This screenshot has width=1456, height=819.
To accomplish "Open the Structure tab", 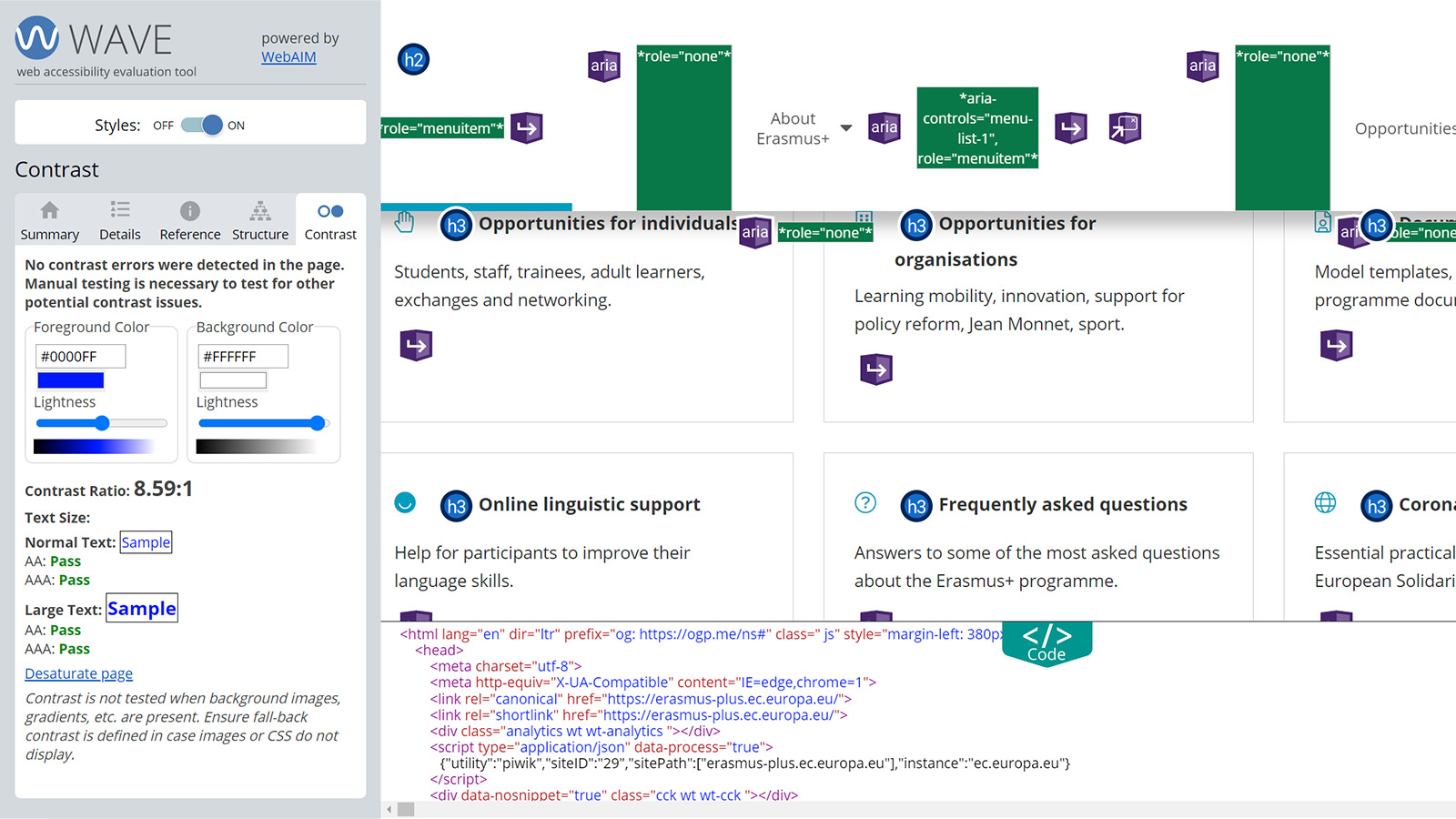I will tap(260, 221).
